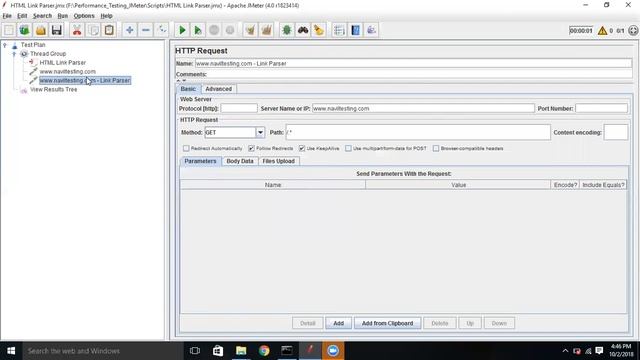Image resolution: width=640 pixels, height=360 pixels.
Task: Uncheck Follow Redirects checkbox
Action: [251, 148]
